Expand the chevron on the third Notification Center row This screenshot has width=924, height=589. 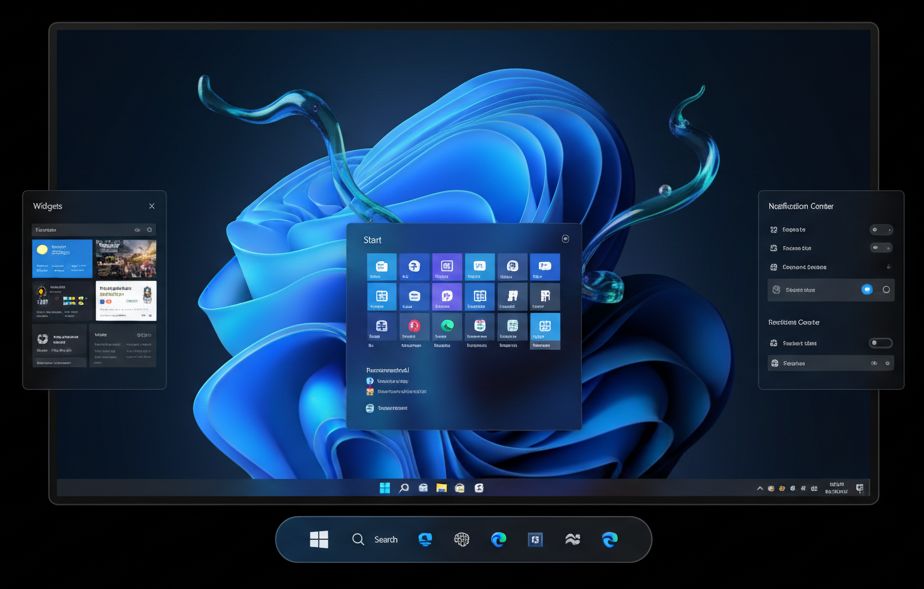coord(888,266)
